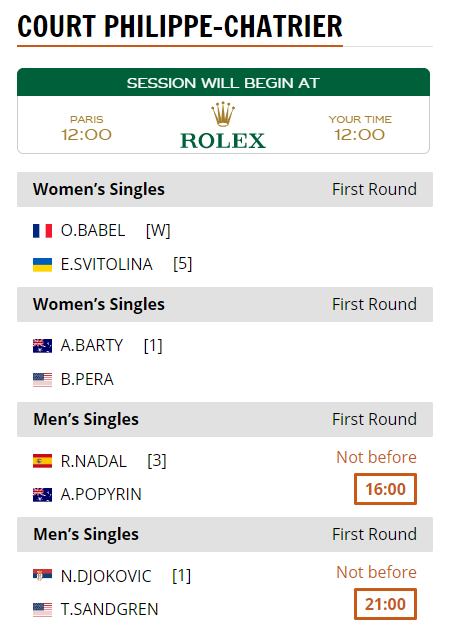Select A.BARTY player name
Image resolution: width=459 pixels, height=643 pixels.
point(92,346)
